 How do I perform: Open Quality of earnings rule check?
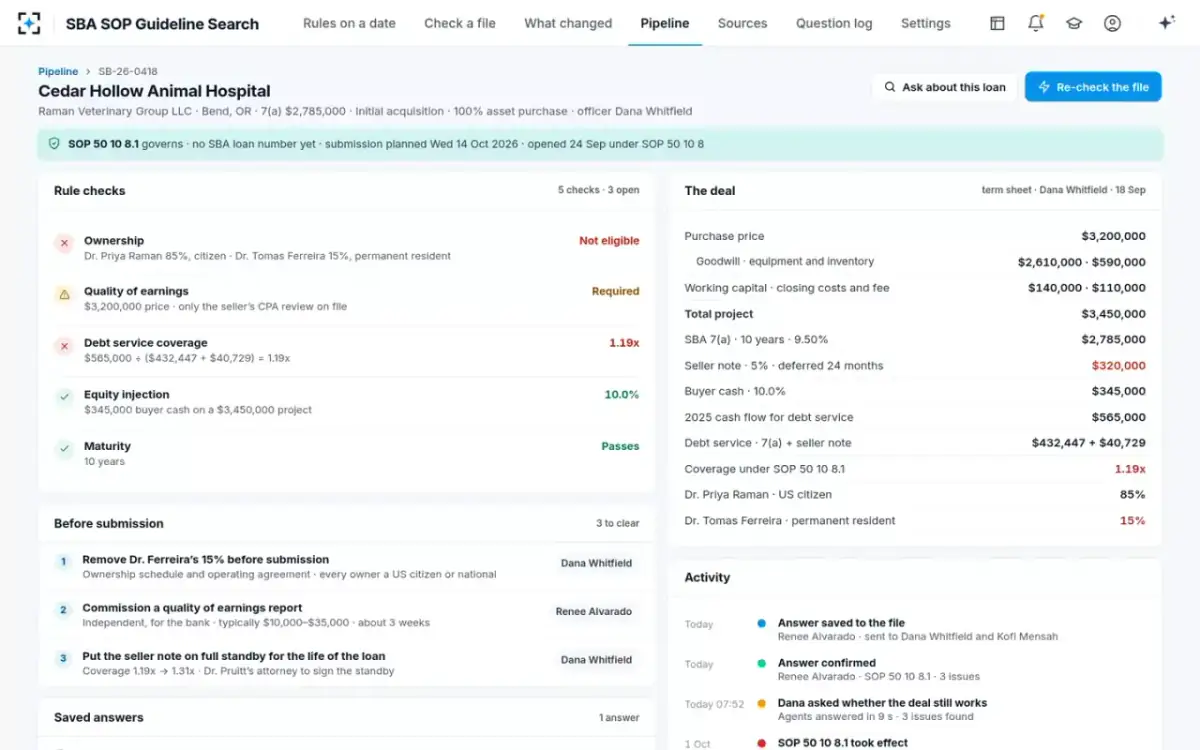(346, 299)
